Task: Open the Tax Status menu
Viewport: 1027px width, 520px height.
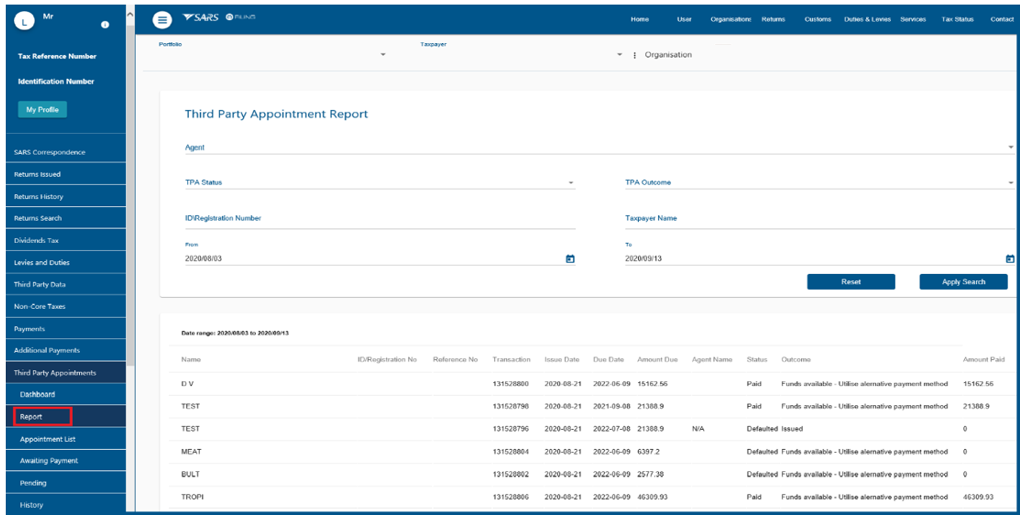Action: (x=957, y=19)
